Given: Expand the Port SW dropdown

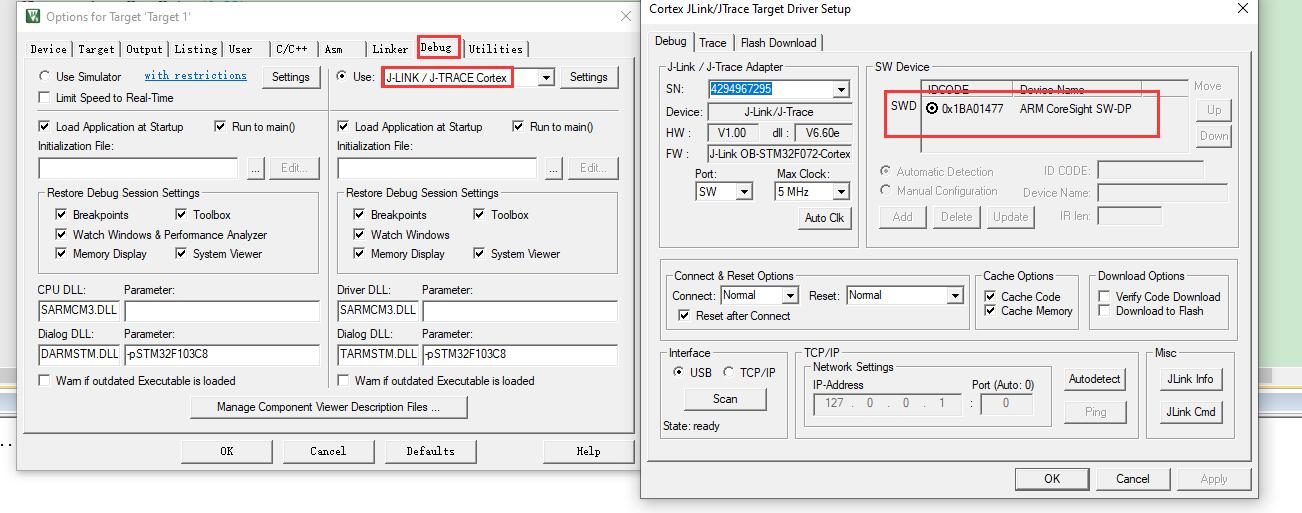Looking at the screenshot, I should pos(743,192).
